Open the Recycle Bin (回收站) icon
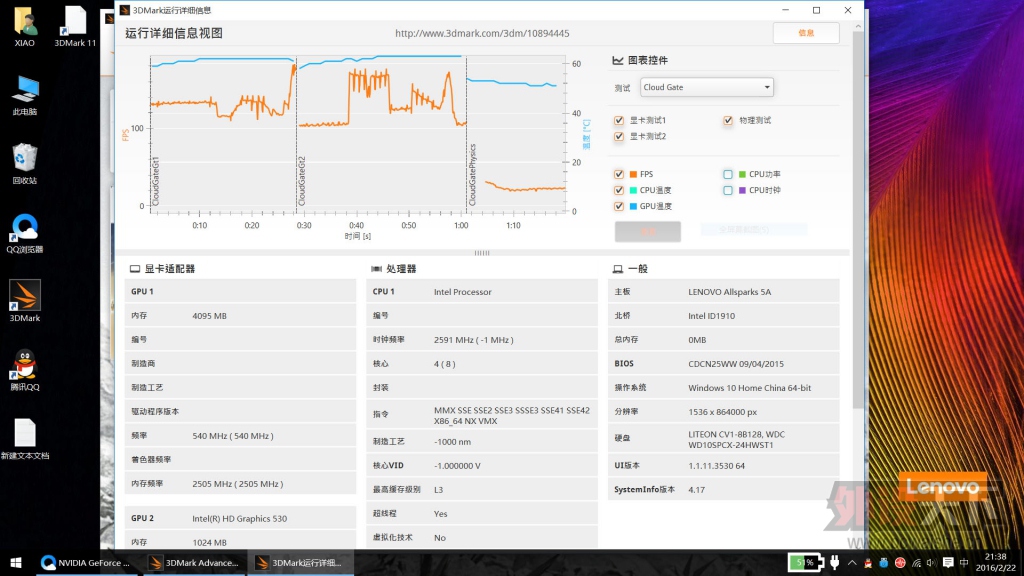 coord(25,164)
